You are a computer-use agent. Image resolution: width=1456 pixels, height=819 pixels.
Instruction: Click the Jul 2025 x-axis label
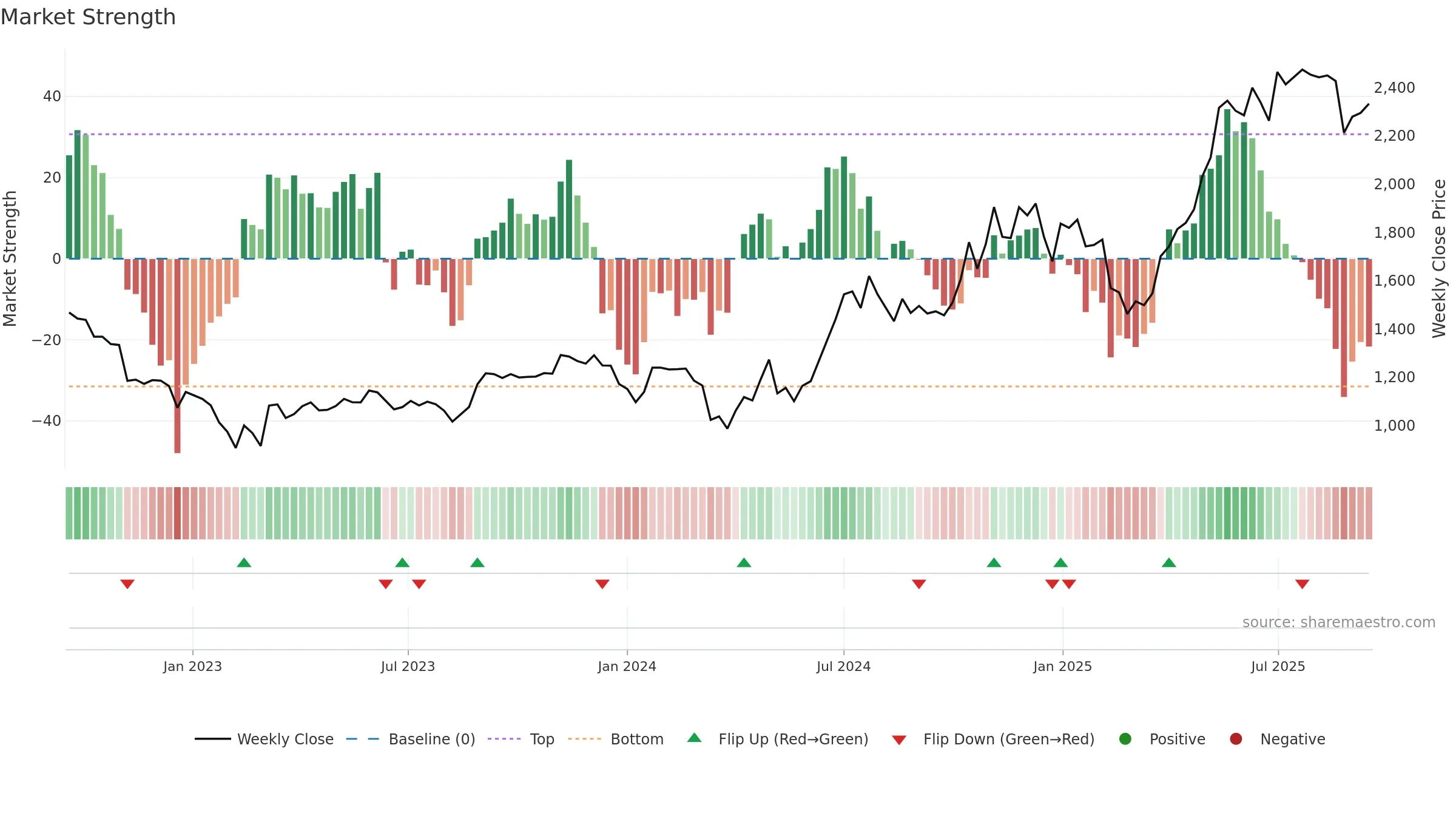tap(1278, 666)
